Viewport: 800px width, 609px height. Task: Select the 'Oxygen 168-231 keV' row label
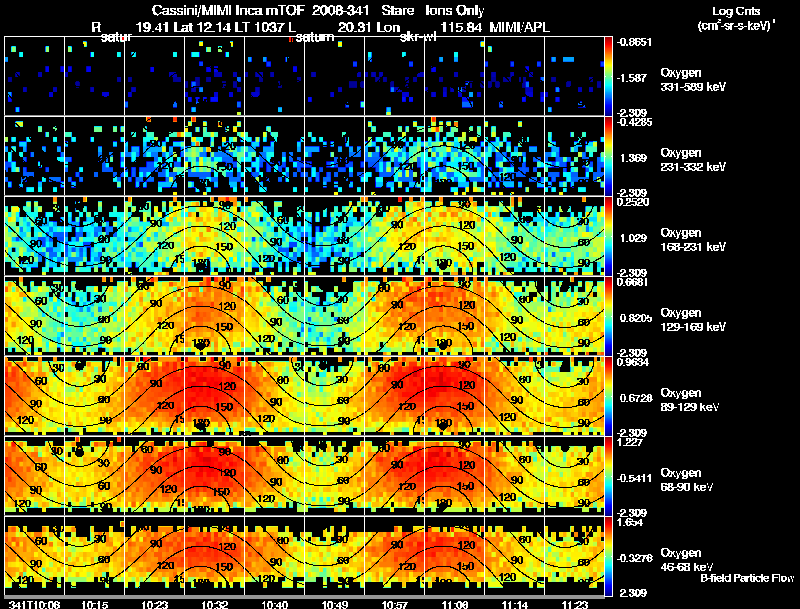[x=693, y=240]
